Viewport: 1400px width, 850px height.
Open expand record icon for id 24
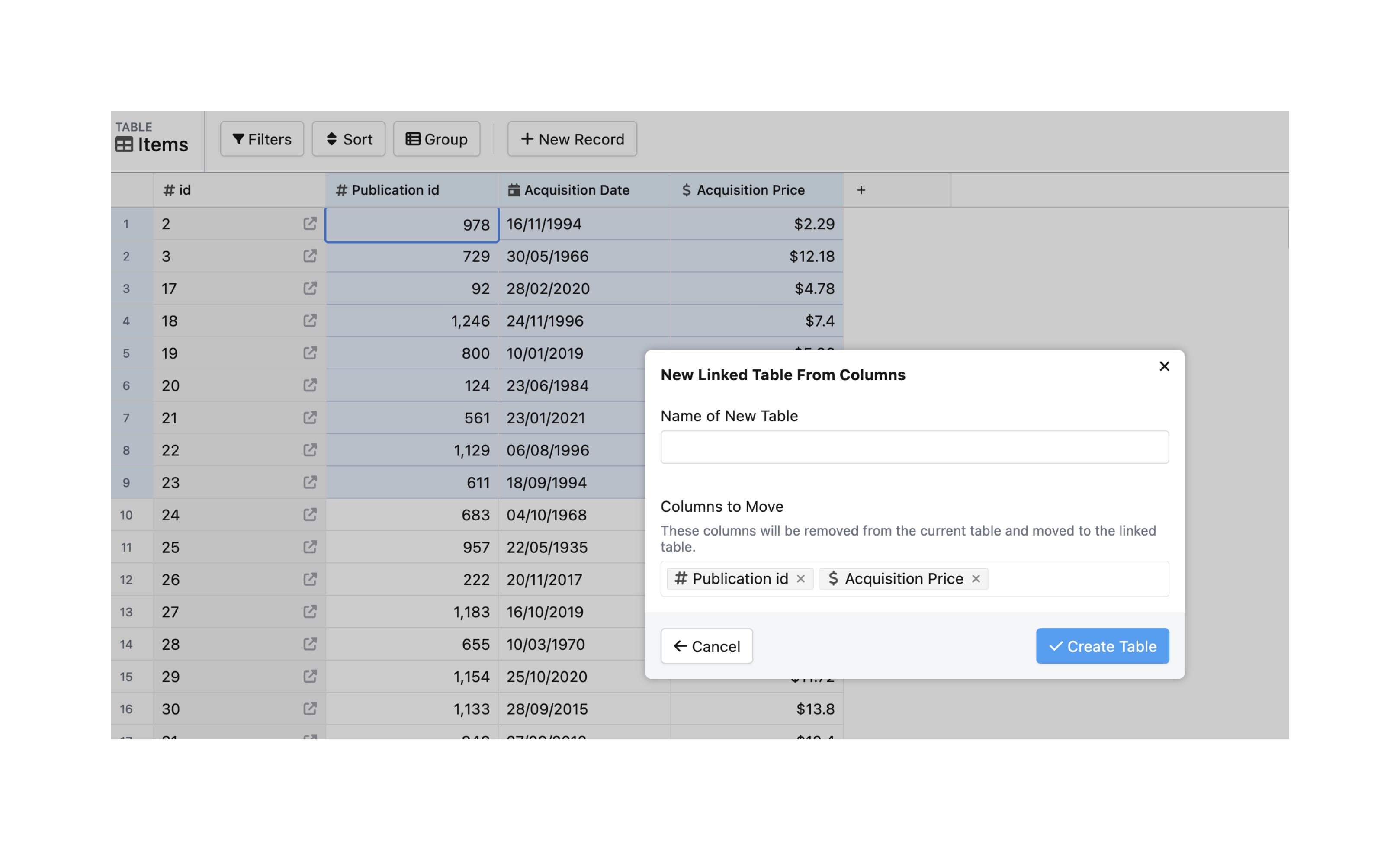tap(310, 515)
